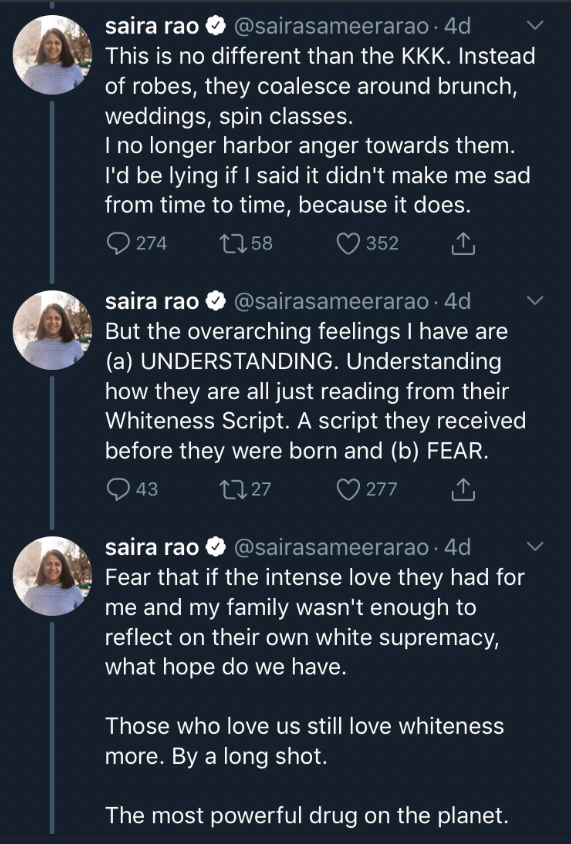Open the 4d timestamp on the second tweet
The height and width of the screenshot is (844, 571).
click(457, 301)
